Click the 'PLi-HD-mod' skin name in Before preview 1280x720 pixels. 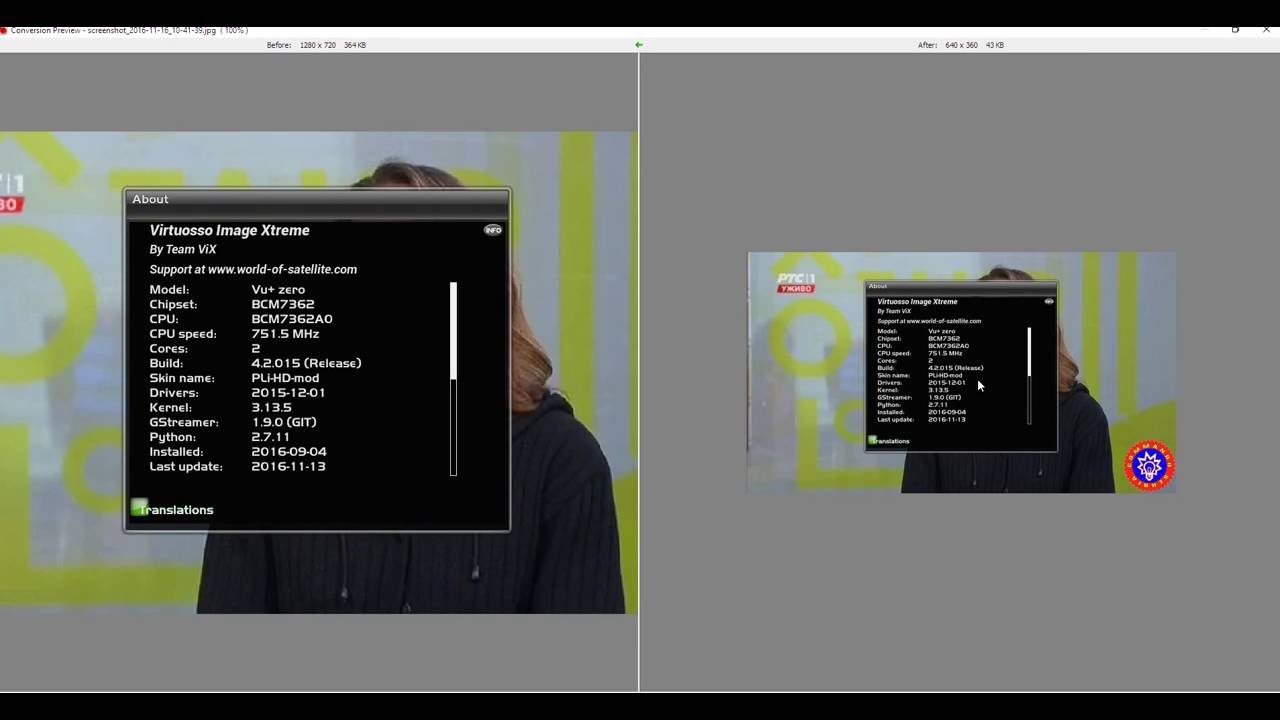285,378
